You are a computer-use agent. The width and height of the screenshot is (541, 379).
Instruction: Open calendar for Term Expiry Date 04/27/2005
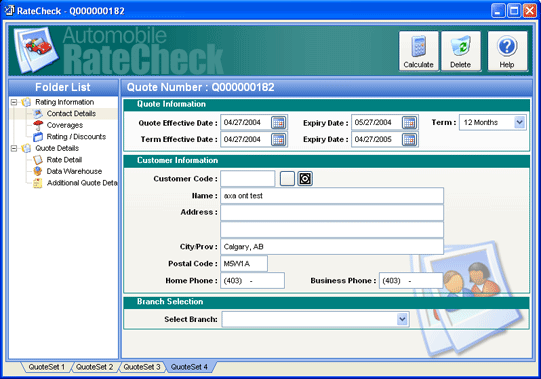point(410,139)
